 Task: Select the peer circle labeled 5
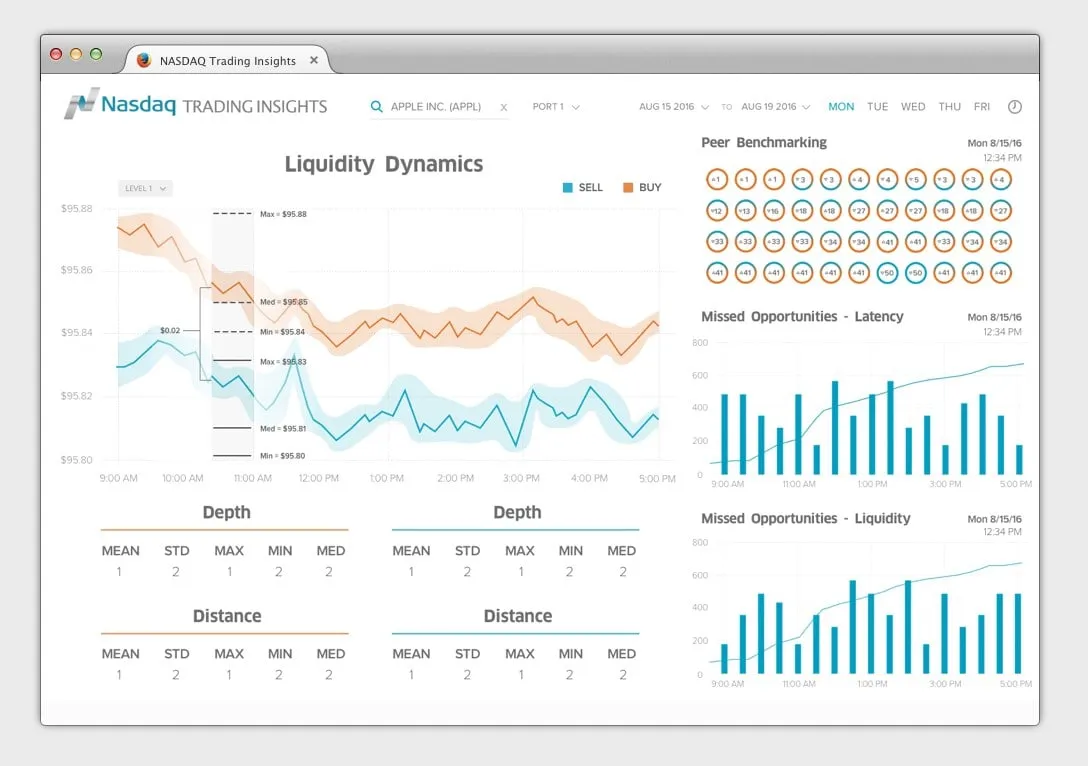coord(915,179)
